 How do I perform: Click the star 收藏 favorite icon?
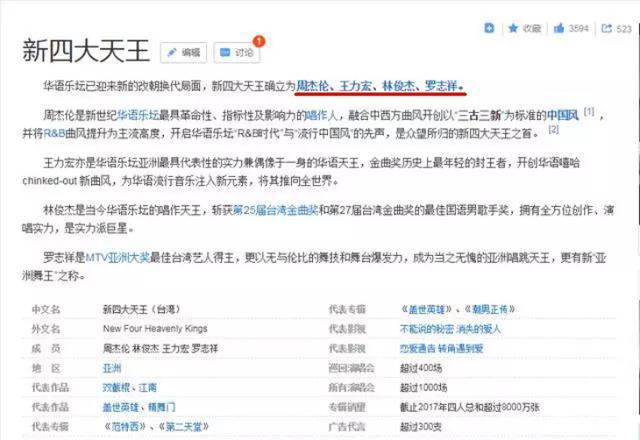(x=513, y=28)
